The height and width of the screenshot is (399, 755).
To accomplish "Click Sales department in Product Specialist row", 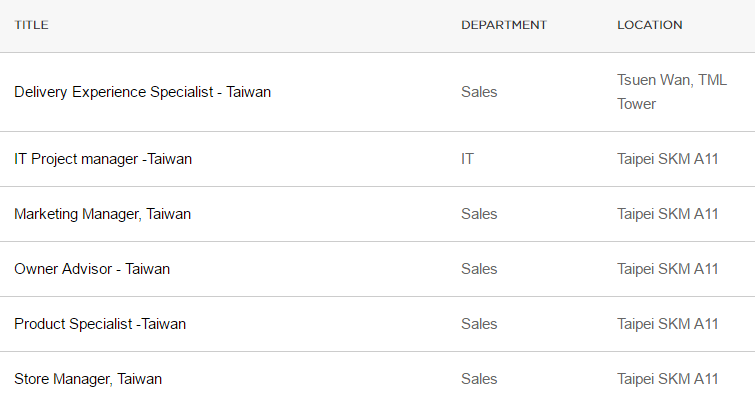I will point(479,324).
